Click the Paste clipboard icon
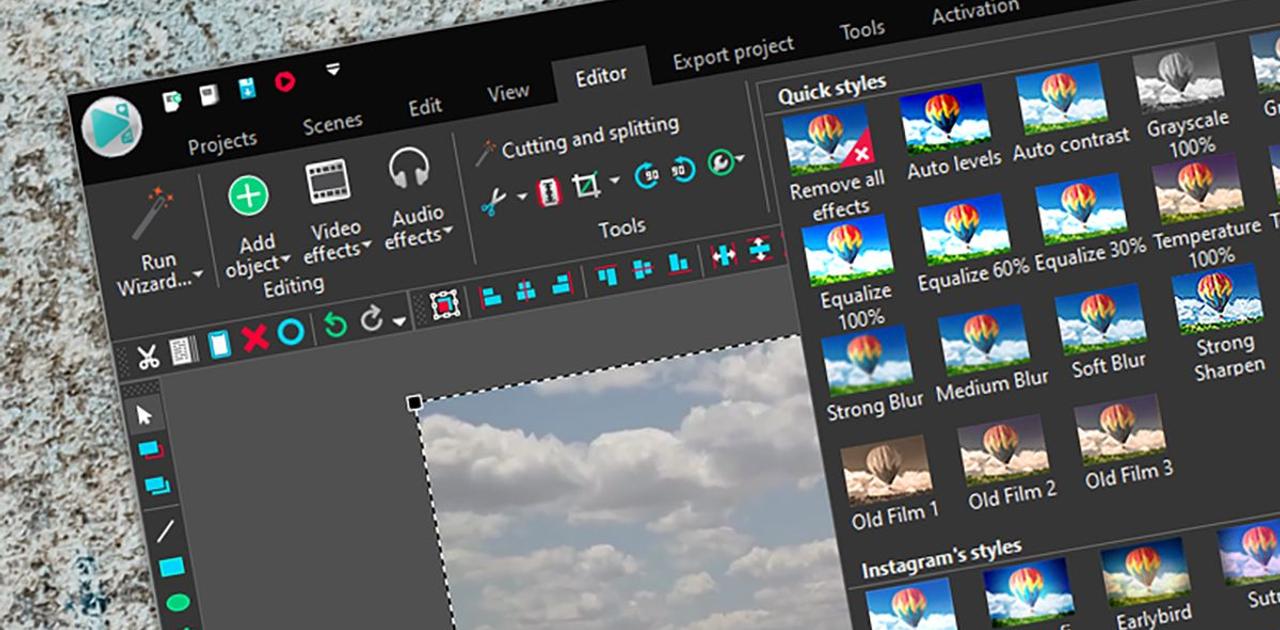This screenshot has width=1280, height=630. pos(219,344)
